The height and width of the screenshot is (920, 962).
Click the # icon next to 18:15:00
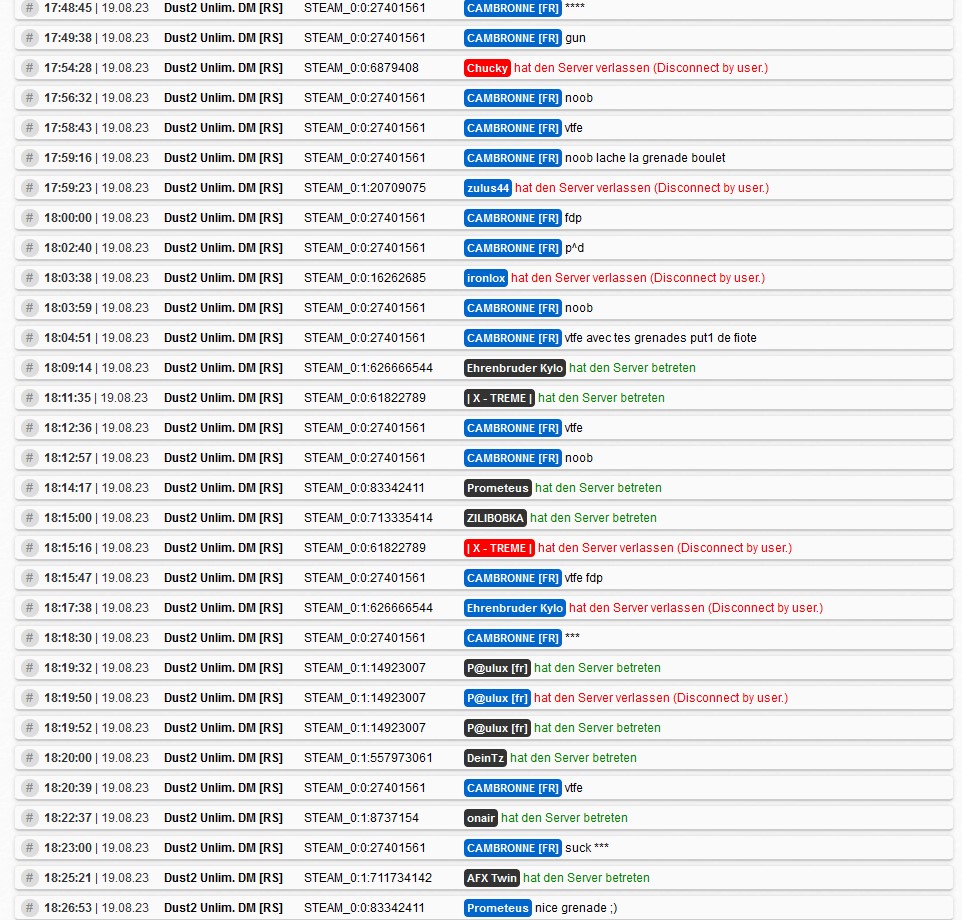(29, 519)
